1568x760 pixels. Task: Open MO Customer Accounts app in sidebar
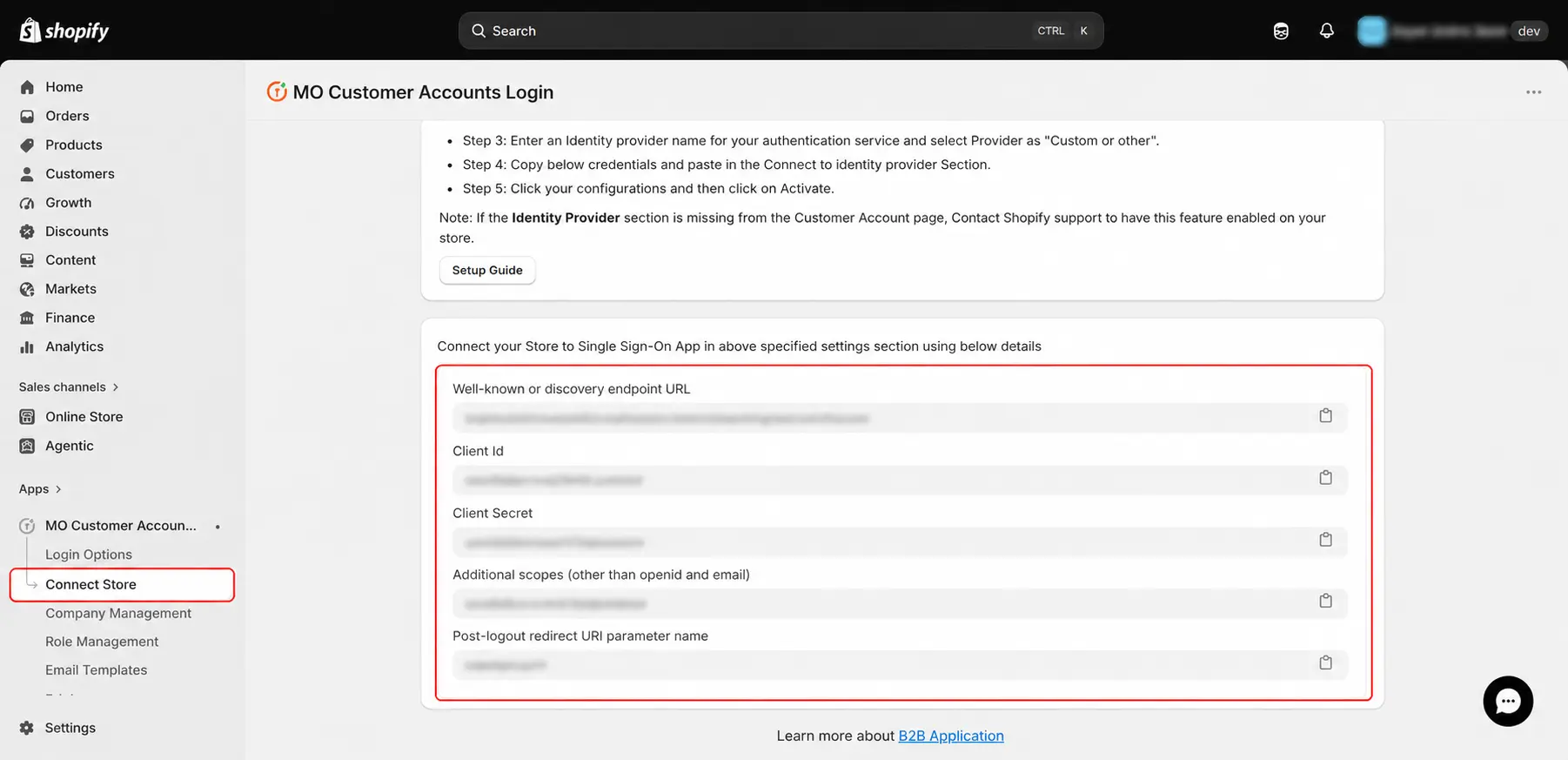coord(122,526)
